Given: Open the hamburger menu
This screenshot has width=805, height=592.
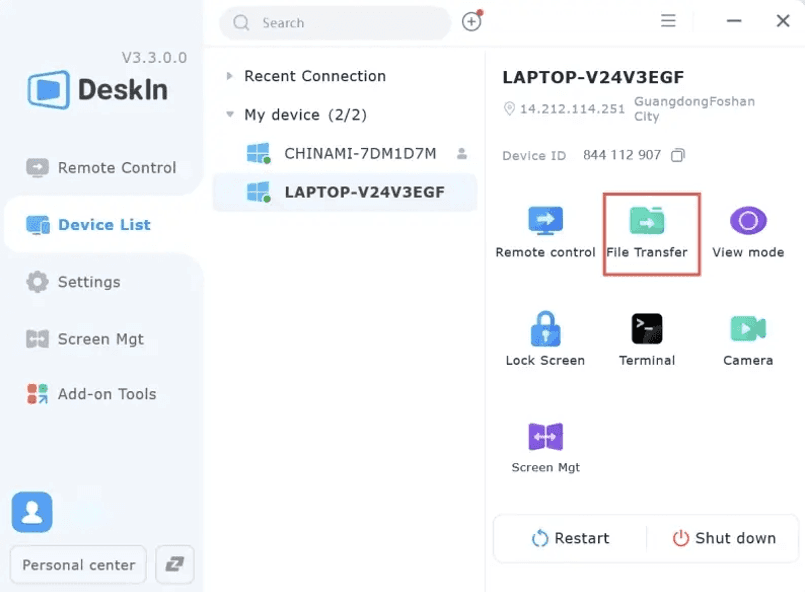Looking at the screenshot, I should click(668, 21).
